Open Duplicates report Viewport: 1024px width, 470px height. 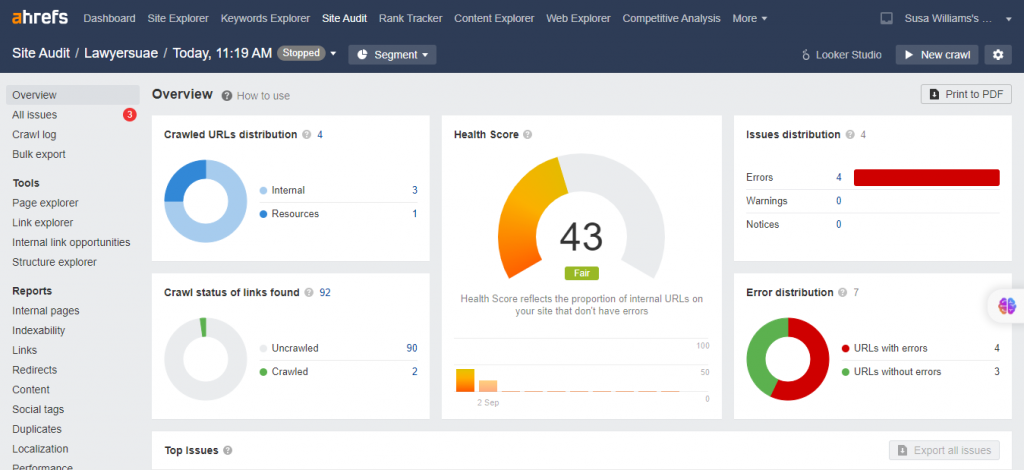point(37,429)
